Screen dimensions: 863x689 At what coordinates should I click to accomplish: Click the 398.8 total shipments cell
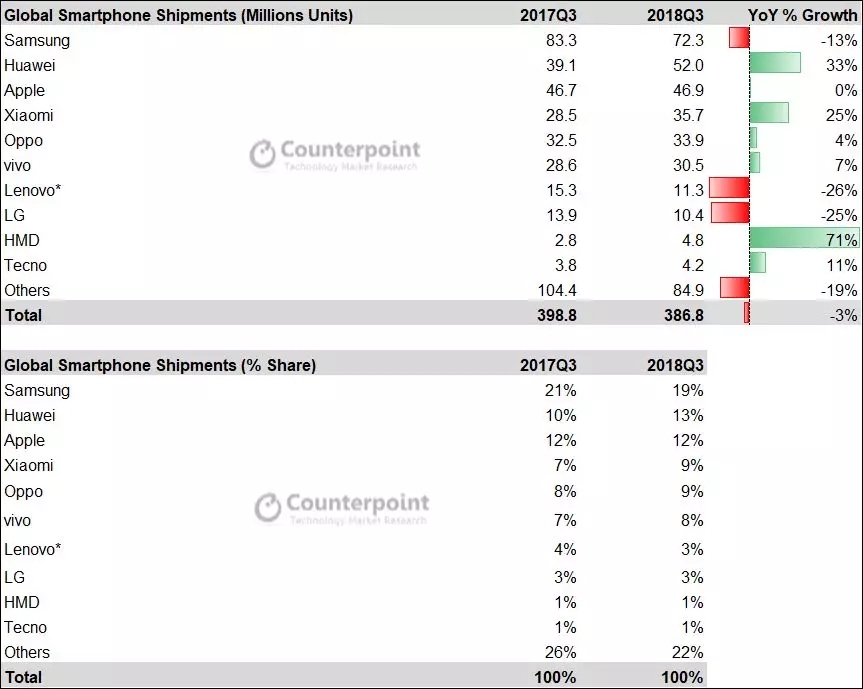(556, 315)
